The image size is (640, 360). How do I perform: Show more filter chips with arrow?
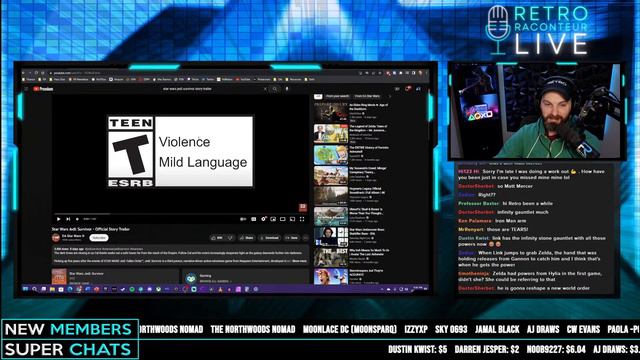click(x=389, y=96)
